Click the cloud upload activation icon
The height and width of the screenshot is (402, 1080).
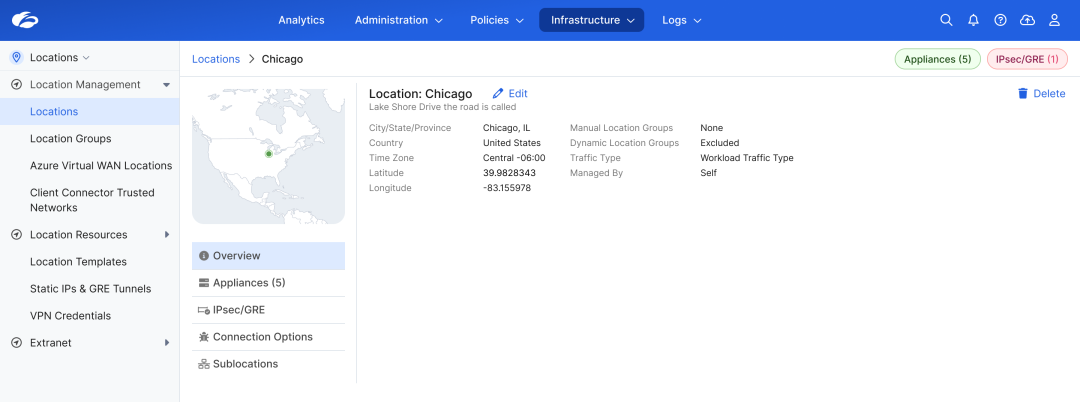tap(1027, 20)
